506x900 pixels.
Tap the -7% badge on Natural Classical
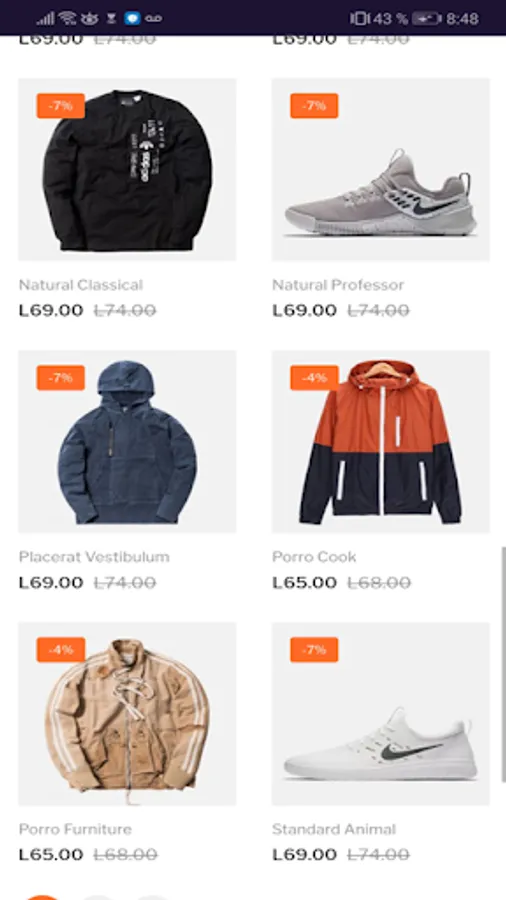[x=61, y=106]
